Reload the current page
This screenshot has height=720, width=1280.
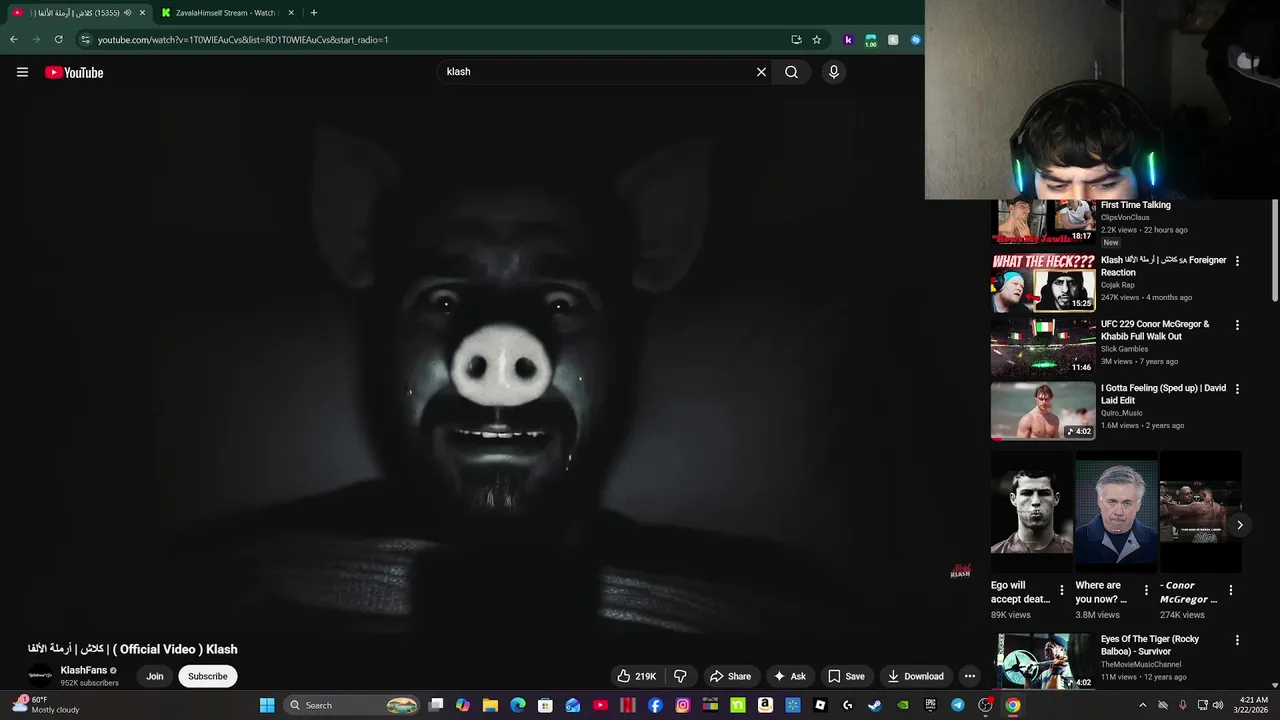click(58, 40)
